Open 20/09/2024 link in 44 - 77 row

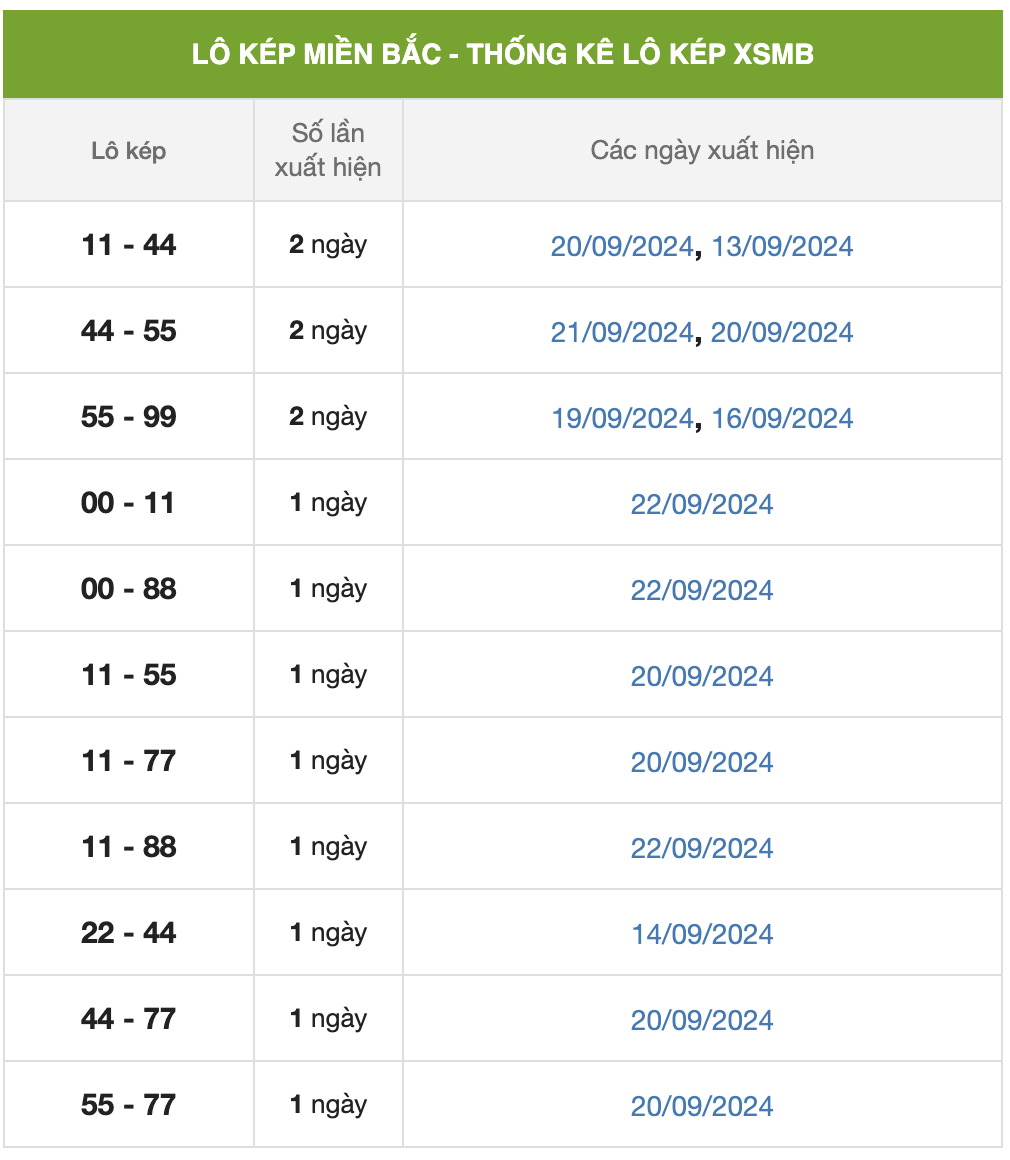702,1020
